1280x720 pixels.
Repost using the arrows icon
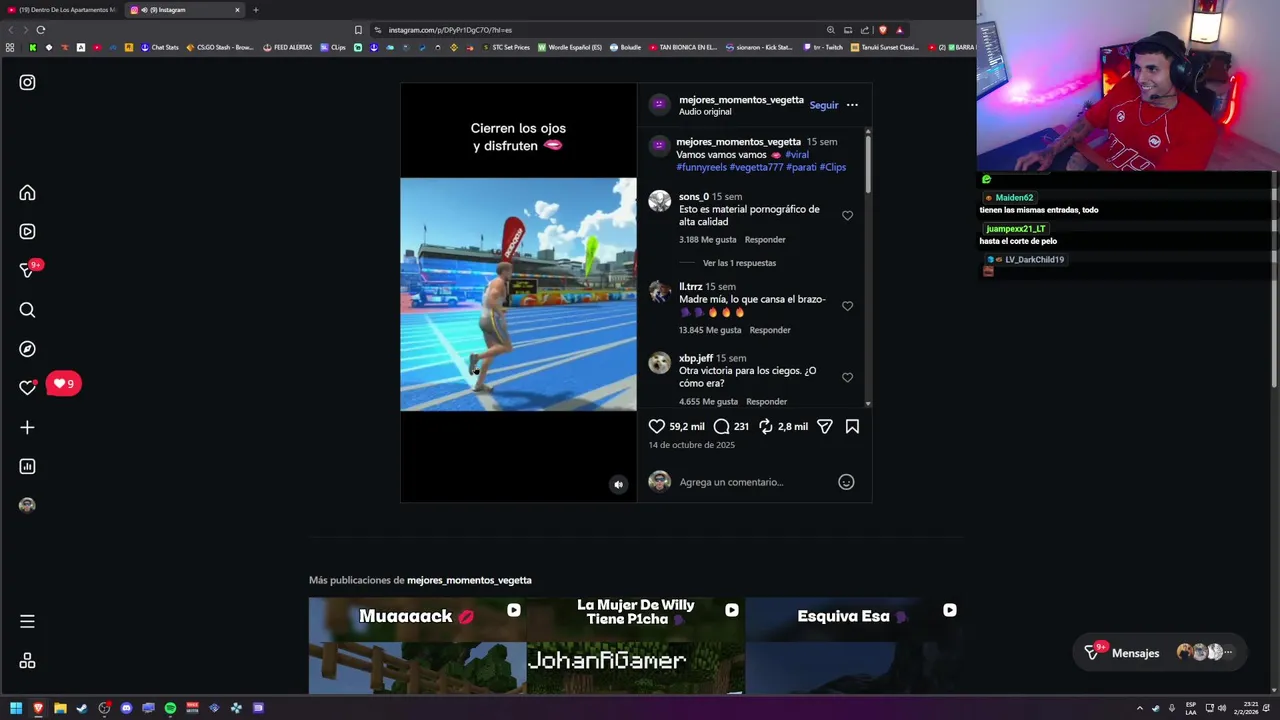click(765, 426)
